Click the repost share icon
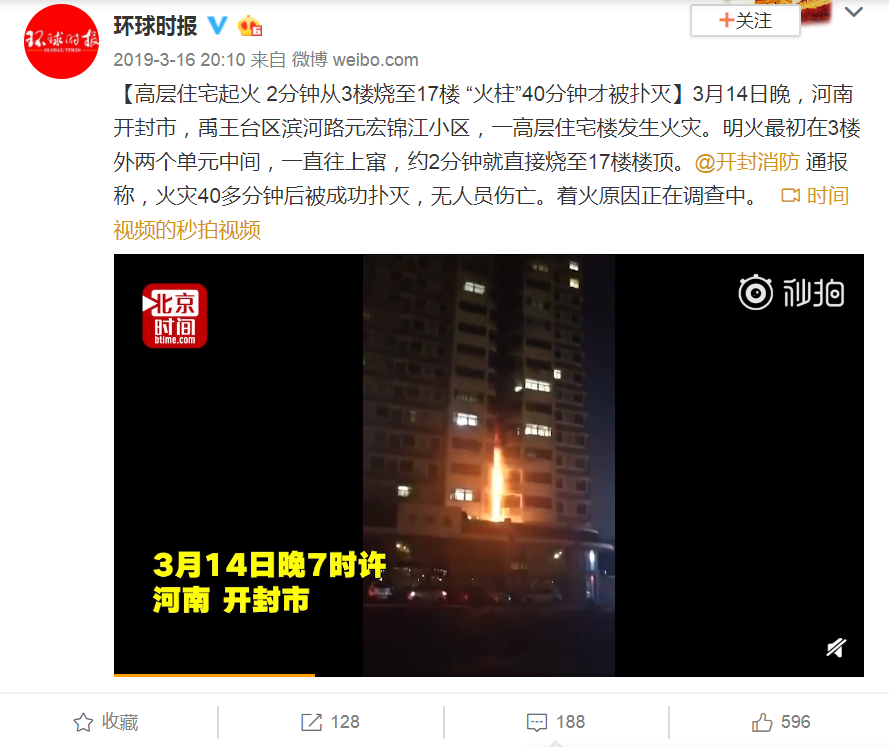This screenshot has height=747, width=889. click(311, 722)
